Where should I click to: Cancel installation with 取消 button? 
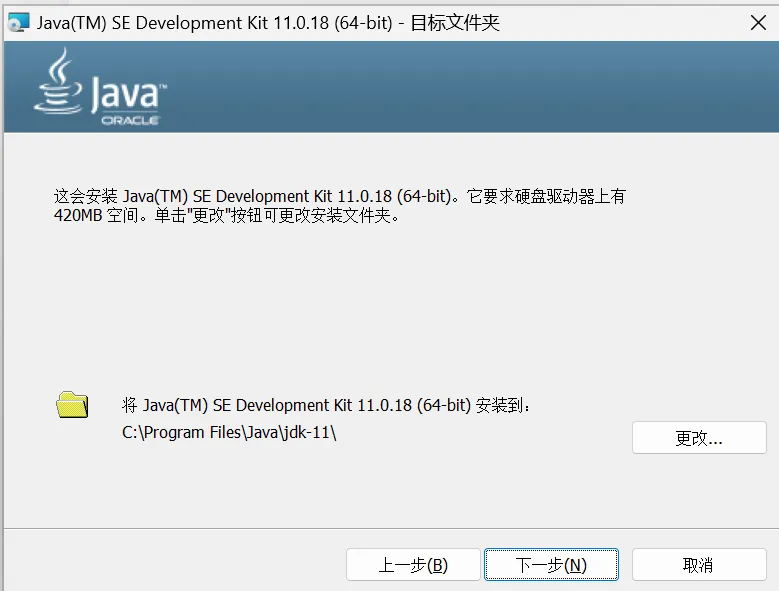pyautogui.click(x=699, y=564)
